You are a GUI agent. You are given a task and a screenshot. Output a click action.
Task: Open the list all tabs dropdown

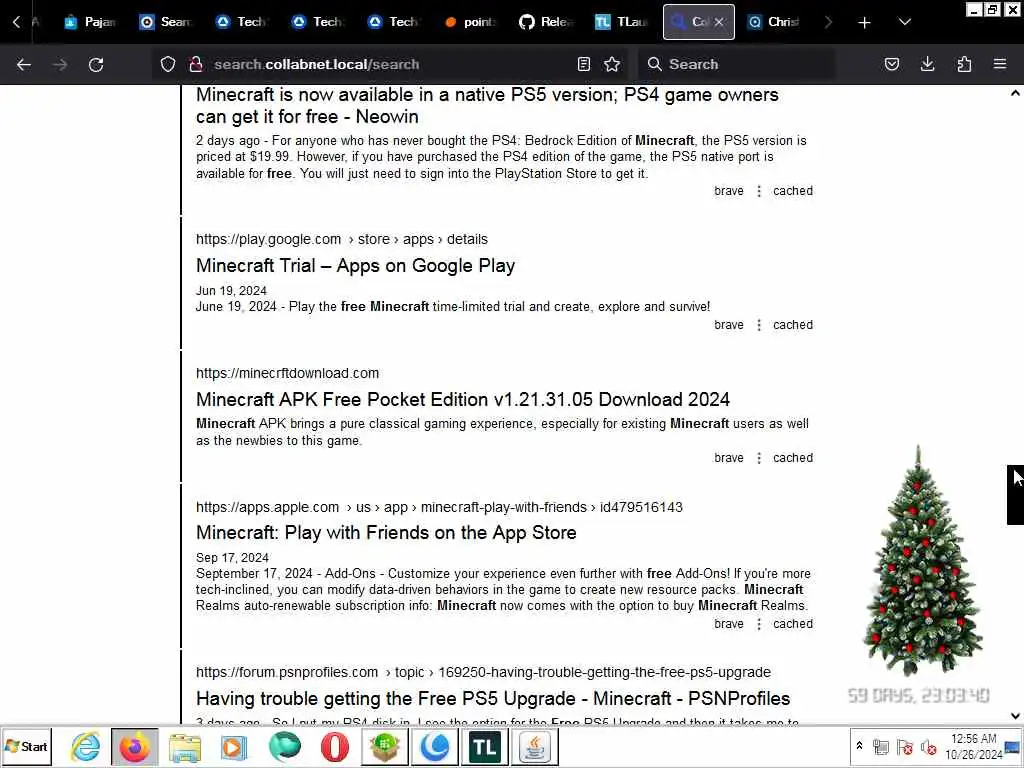coord(904,22)
